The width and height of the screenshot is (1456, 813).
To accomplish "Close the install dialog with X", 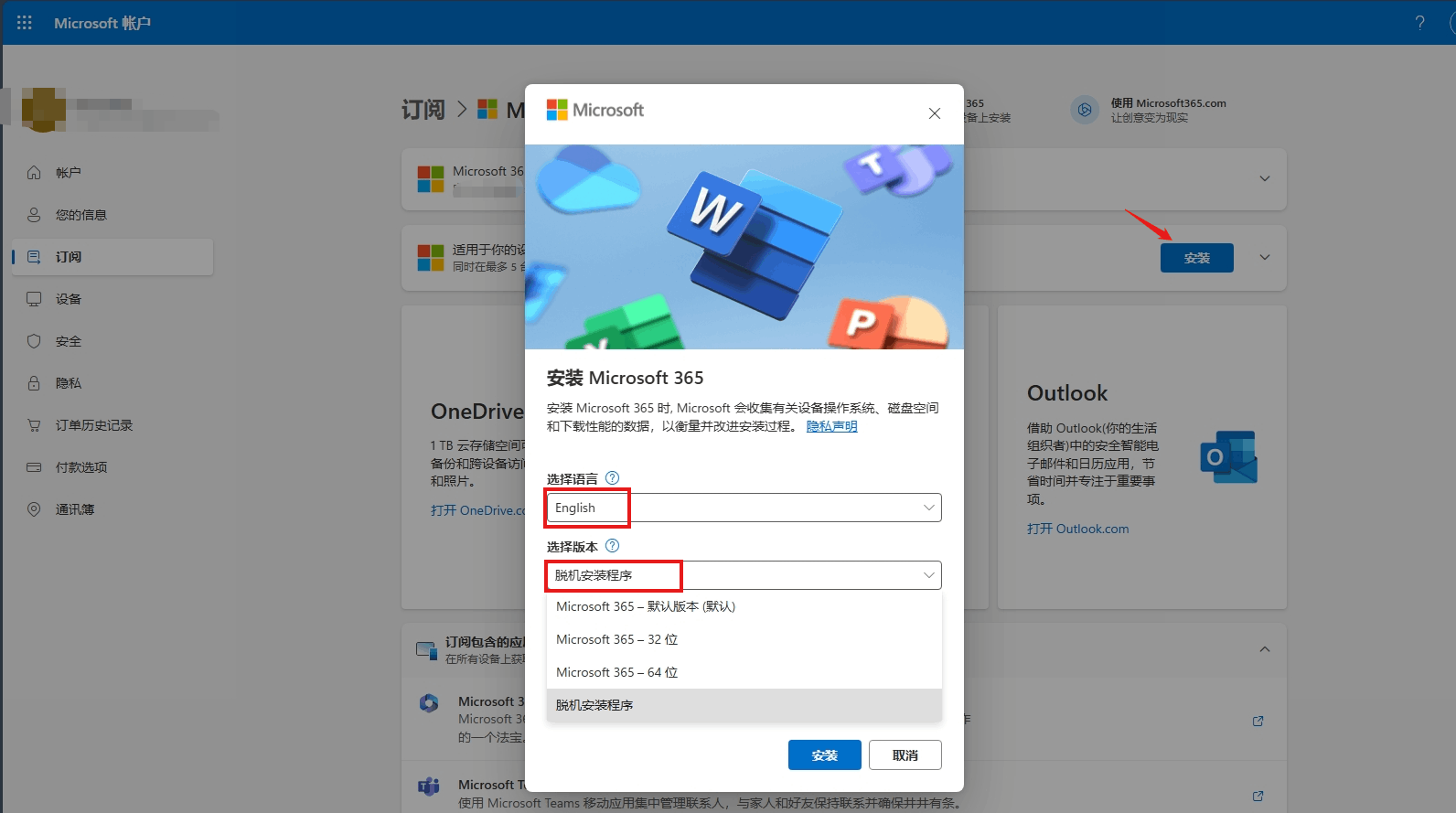I will coord(934,113).
